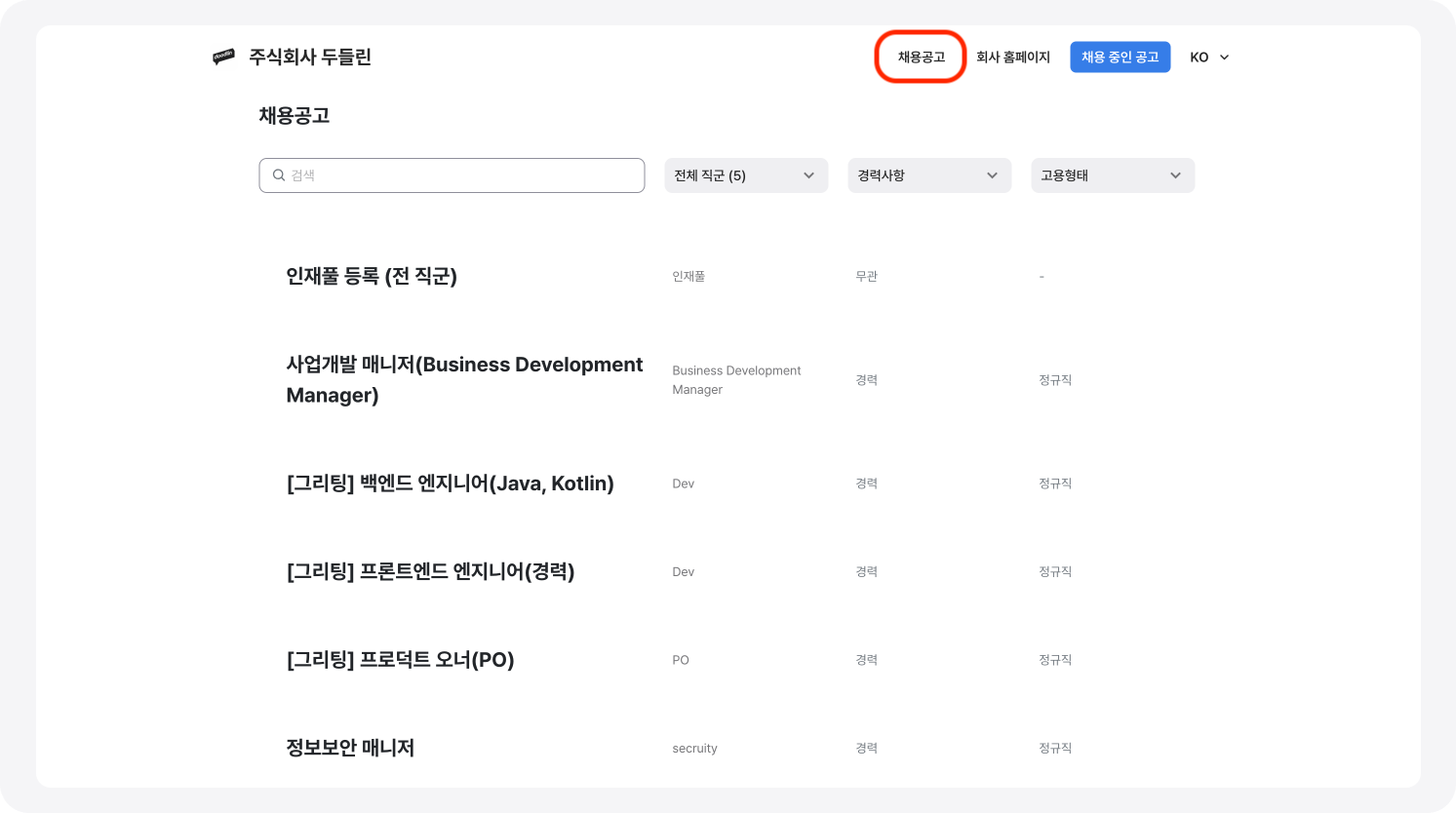Click the KO language label
Screen dimensions: 1456x813
click(x=1198, y=57)
